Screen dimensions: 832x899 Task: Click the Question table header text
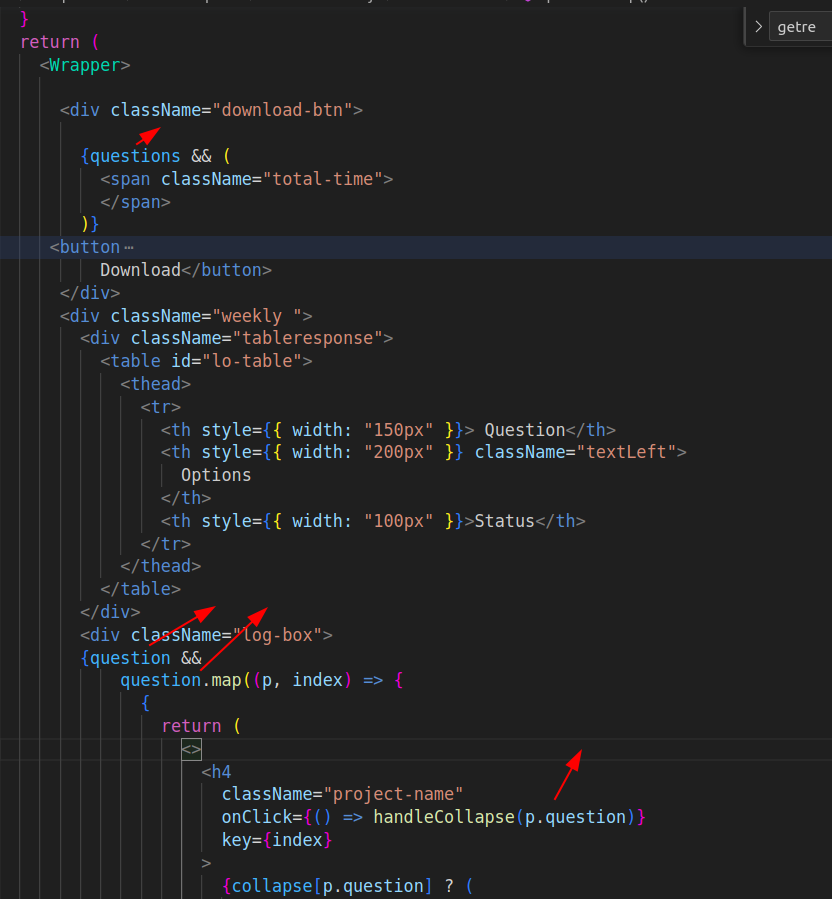coord(525,430)
